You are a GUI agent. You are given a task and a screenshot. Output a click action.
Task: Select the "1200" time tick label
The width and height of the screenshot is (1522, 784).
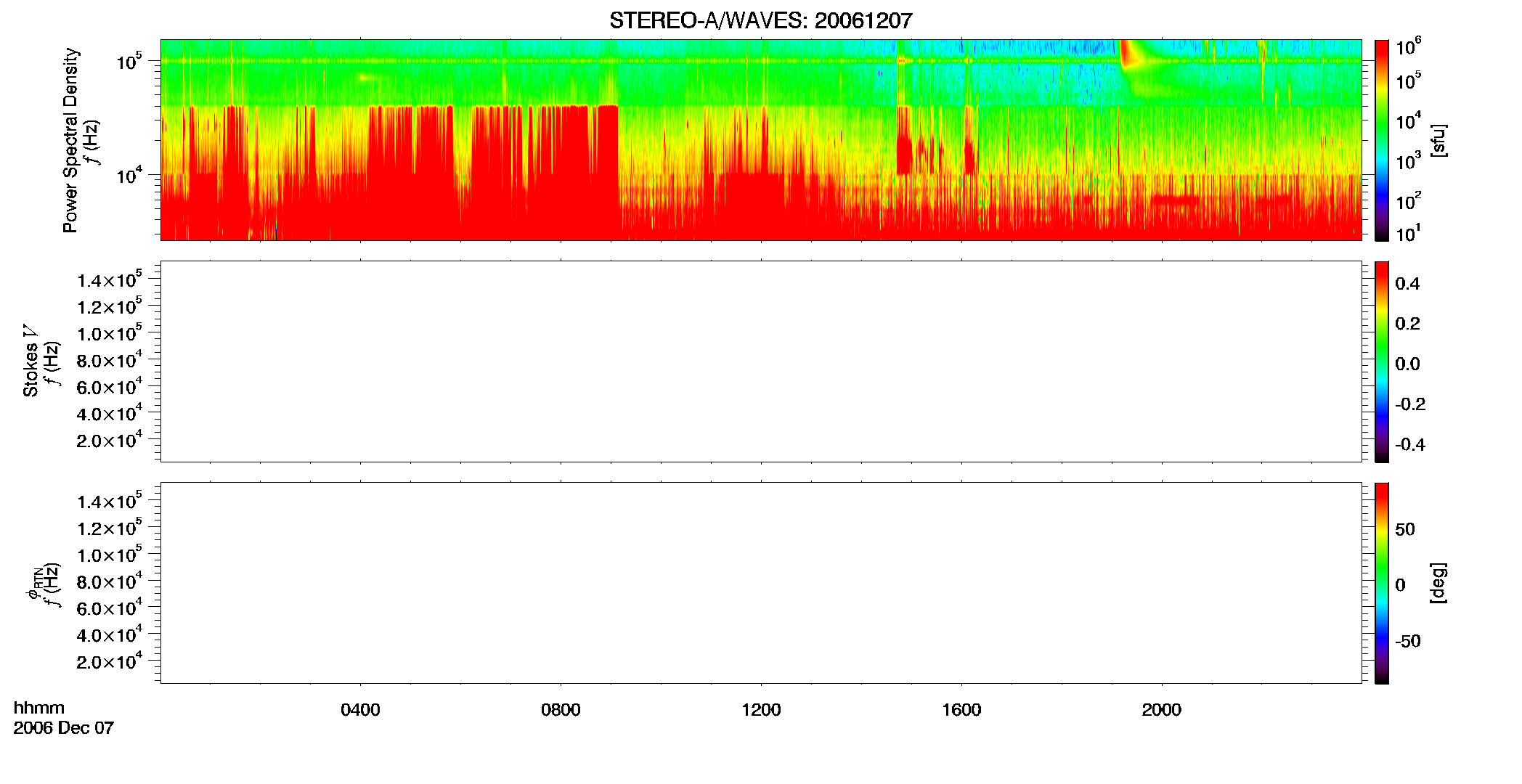[761, 710]
